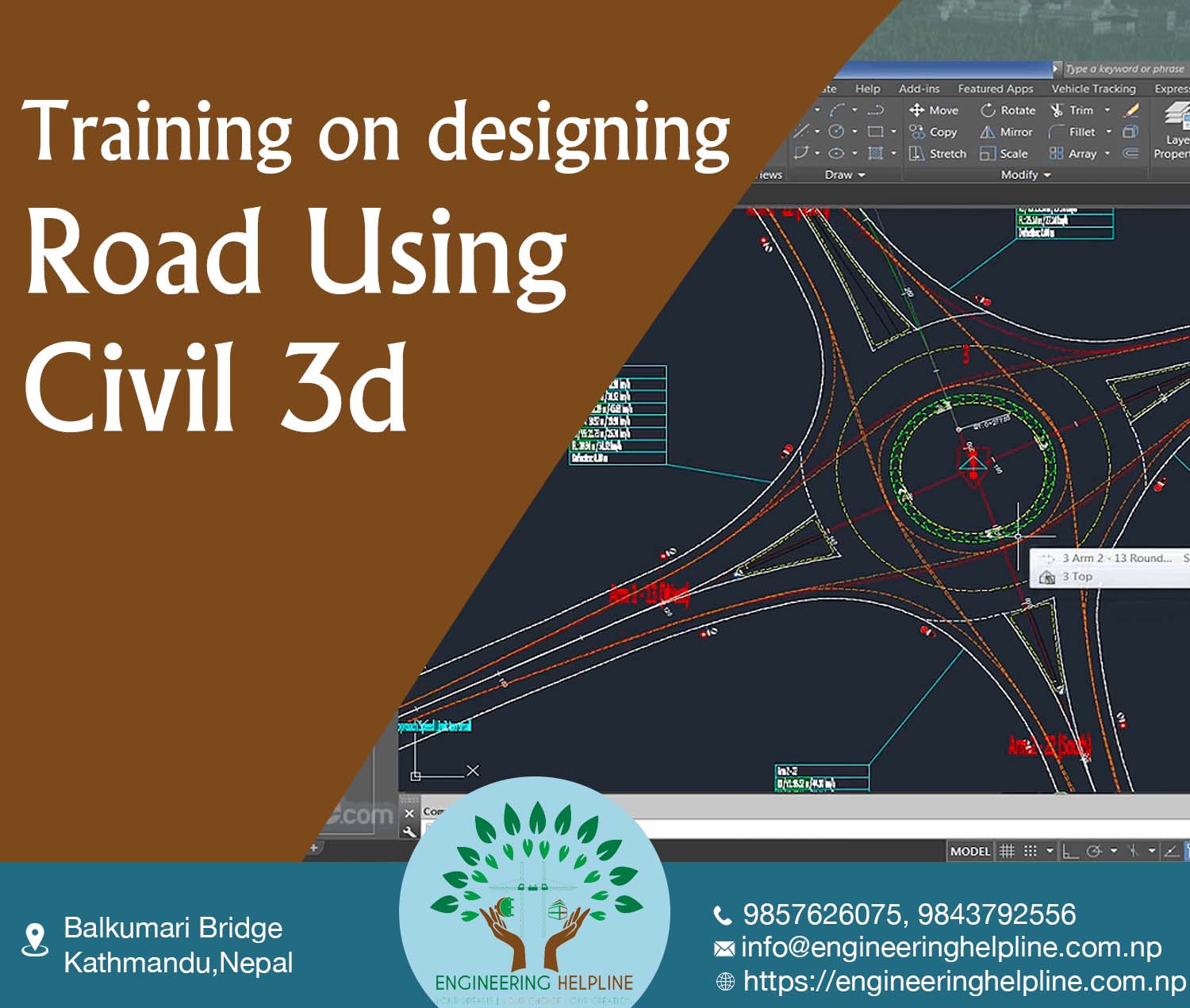Open the Hatch tool dropdown arrow
The image size is (1190, 1008).
[893, 153]
